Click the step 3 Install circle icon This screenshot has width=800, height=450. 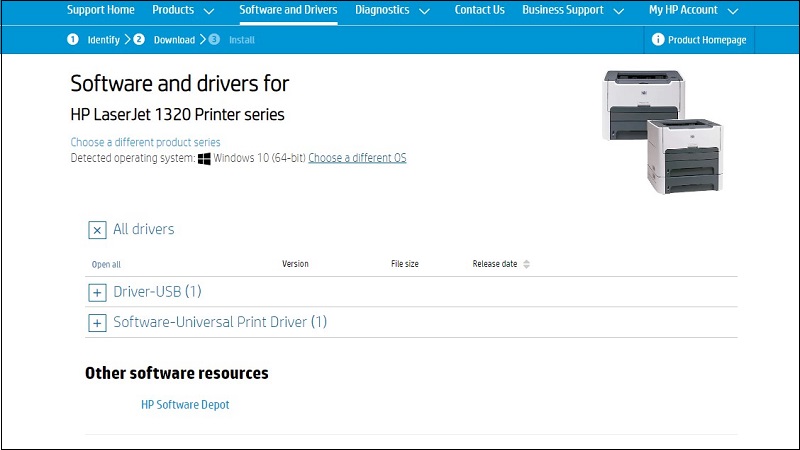coord(214,40)
